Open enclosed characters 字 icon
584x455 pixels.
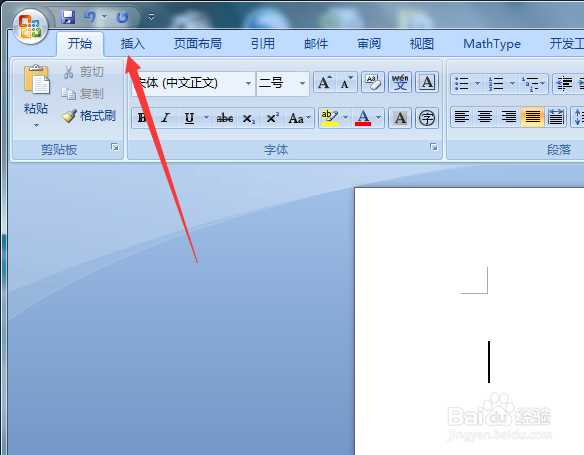(x=427, y=118)
